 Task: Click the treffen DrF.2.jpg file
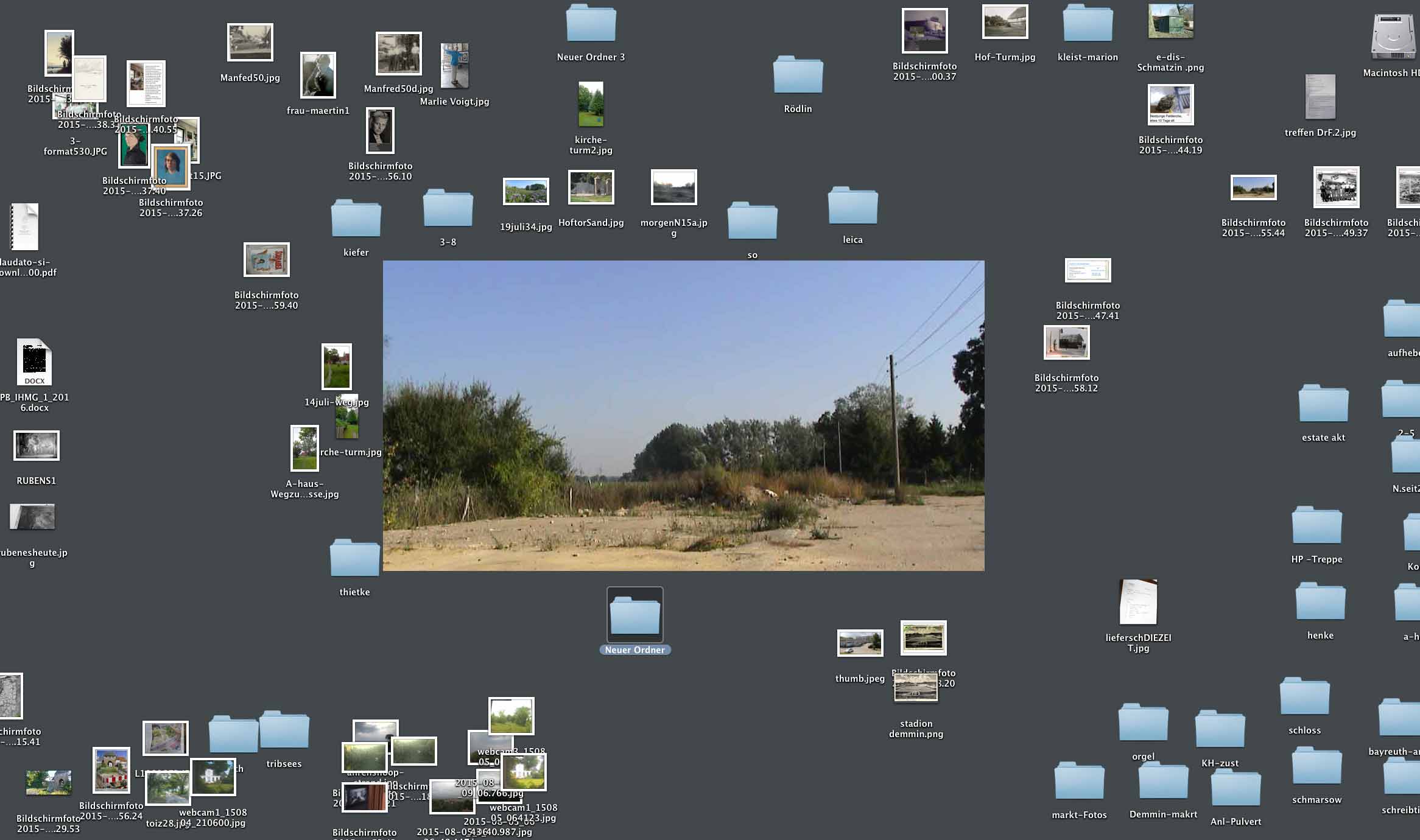click(x=1320, y=97)
